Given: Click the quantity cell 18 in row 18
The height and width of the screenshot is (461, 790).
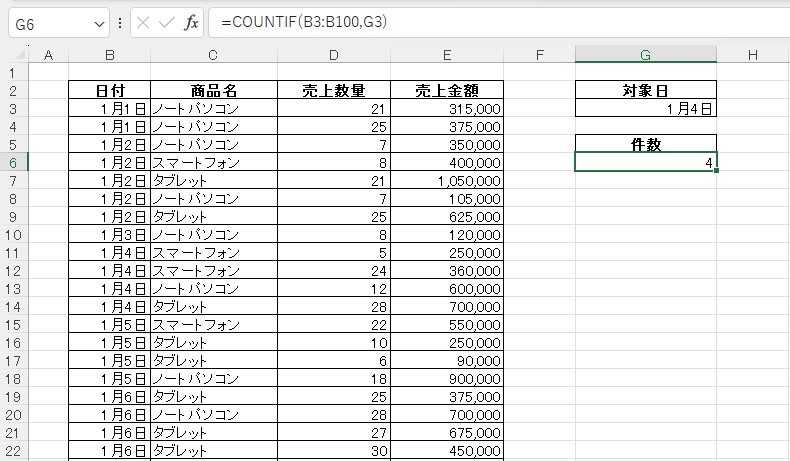Looking at the screenshot, I should pyautogui.click(x=334, y=379).
